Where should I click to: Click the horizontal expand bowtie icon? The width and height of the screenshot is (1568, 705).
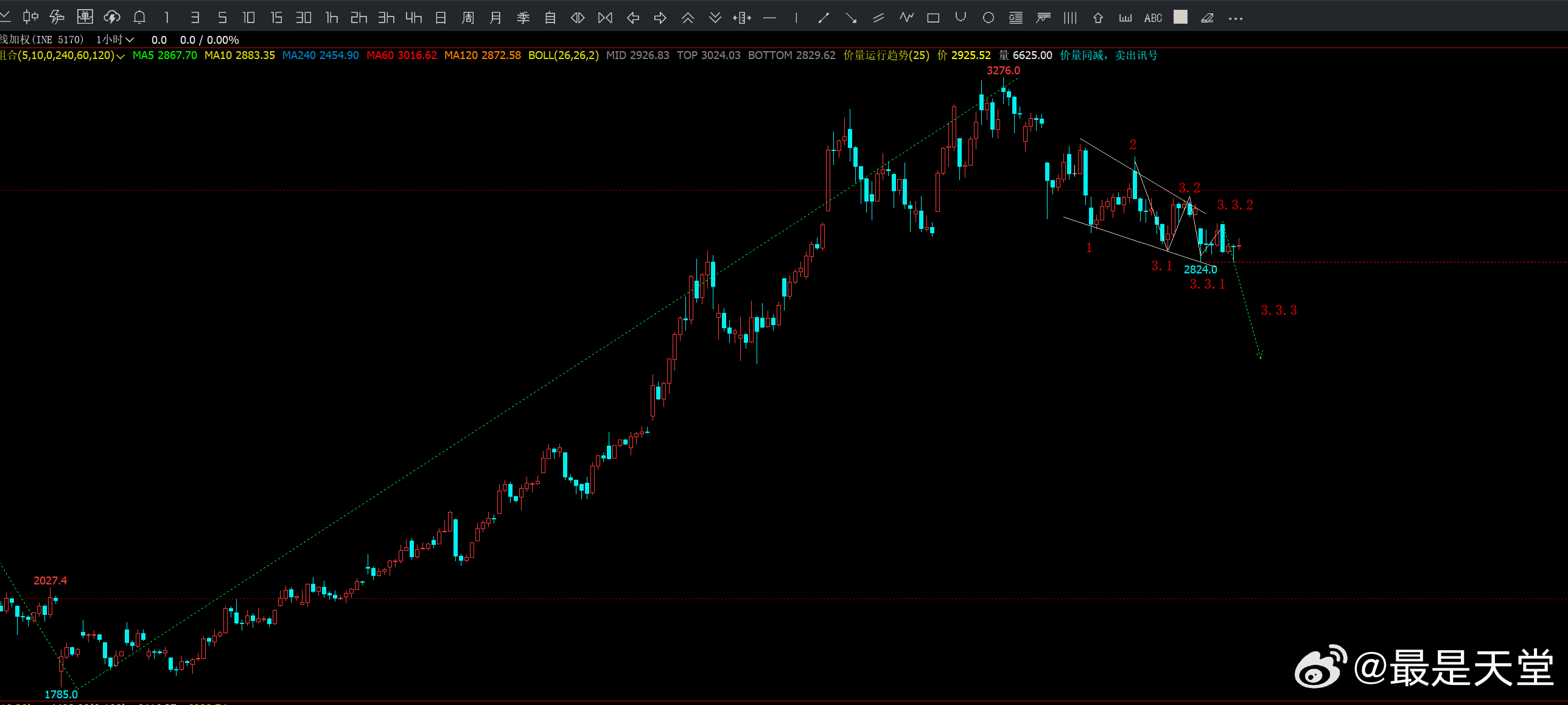(605, 18)
